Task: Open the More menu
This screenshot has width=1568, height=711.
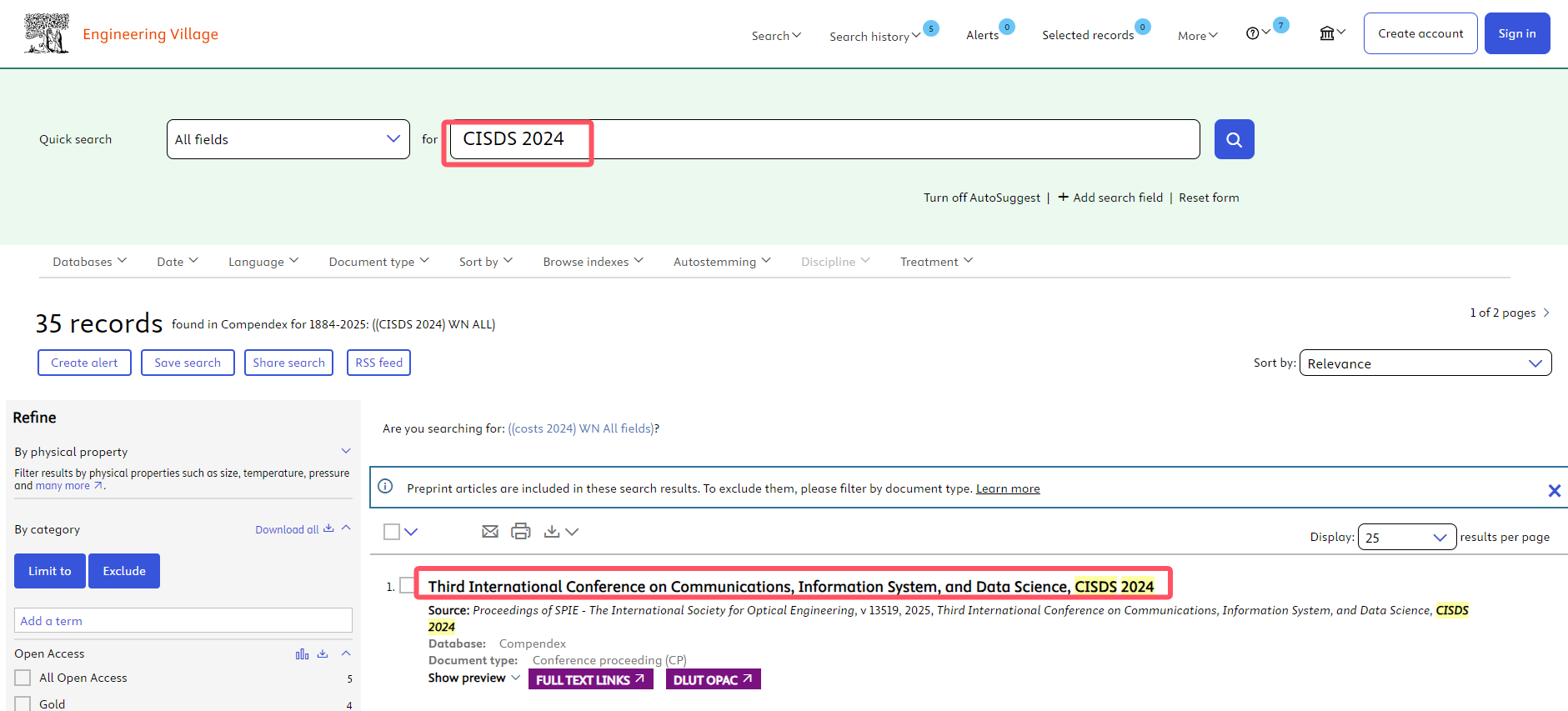Action: tap(1198, 36)
